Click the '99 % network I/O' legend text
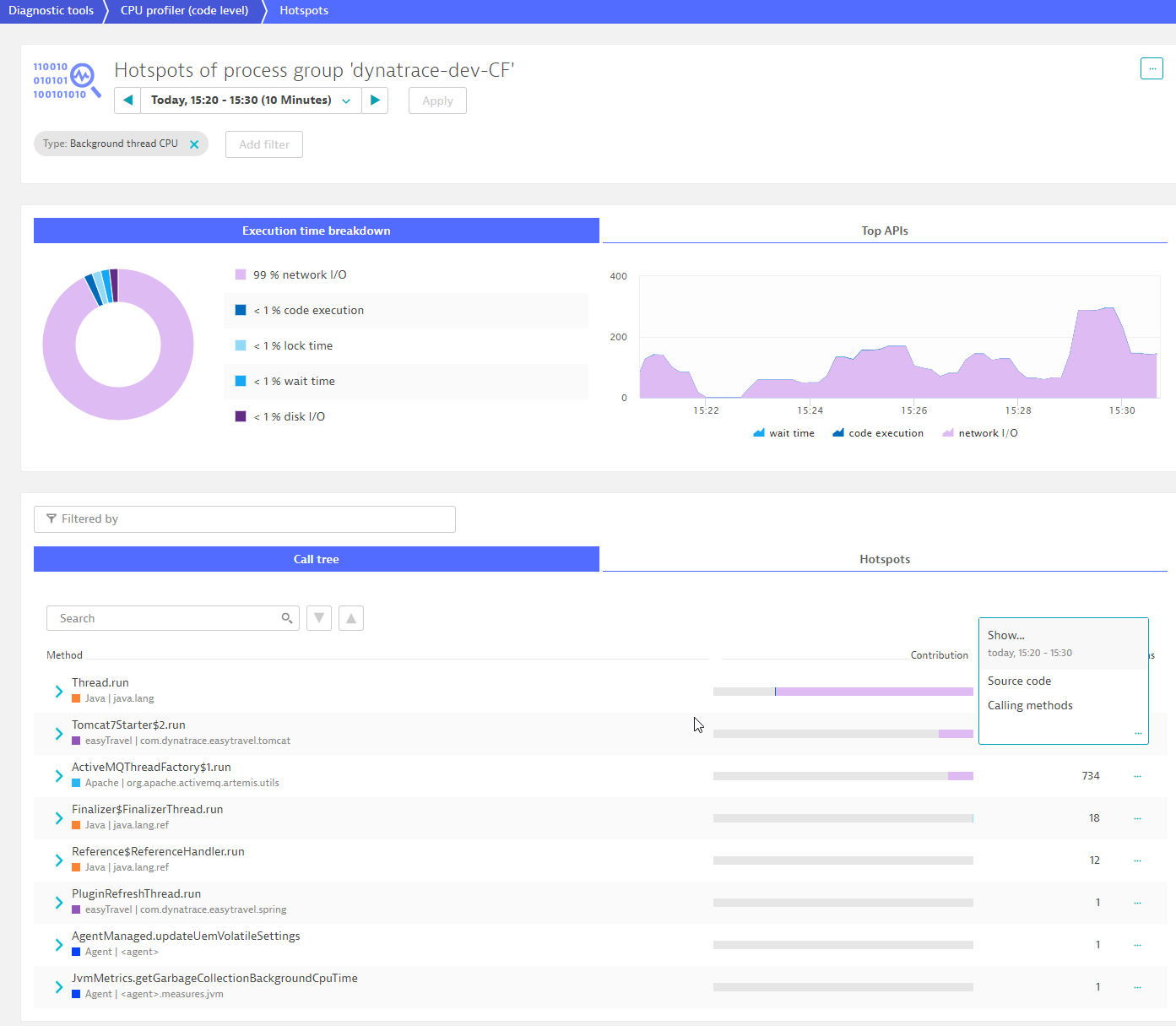The height and width of the screenshot is (1026, 1176). (300, 274)
